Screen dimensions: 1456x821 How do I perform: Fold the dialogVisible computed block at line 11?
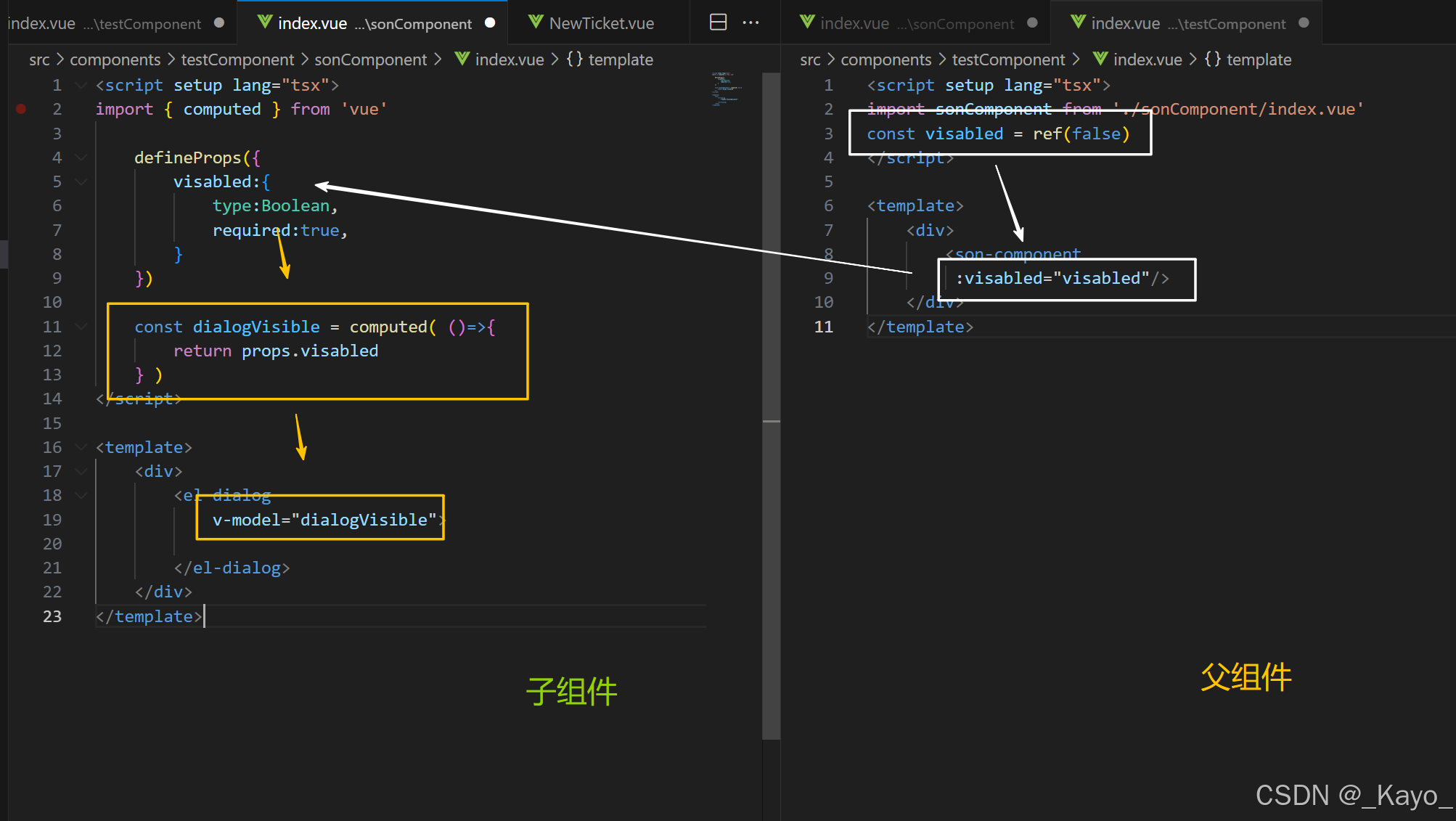coord(81,327)
